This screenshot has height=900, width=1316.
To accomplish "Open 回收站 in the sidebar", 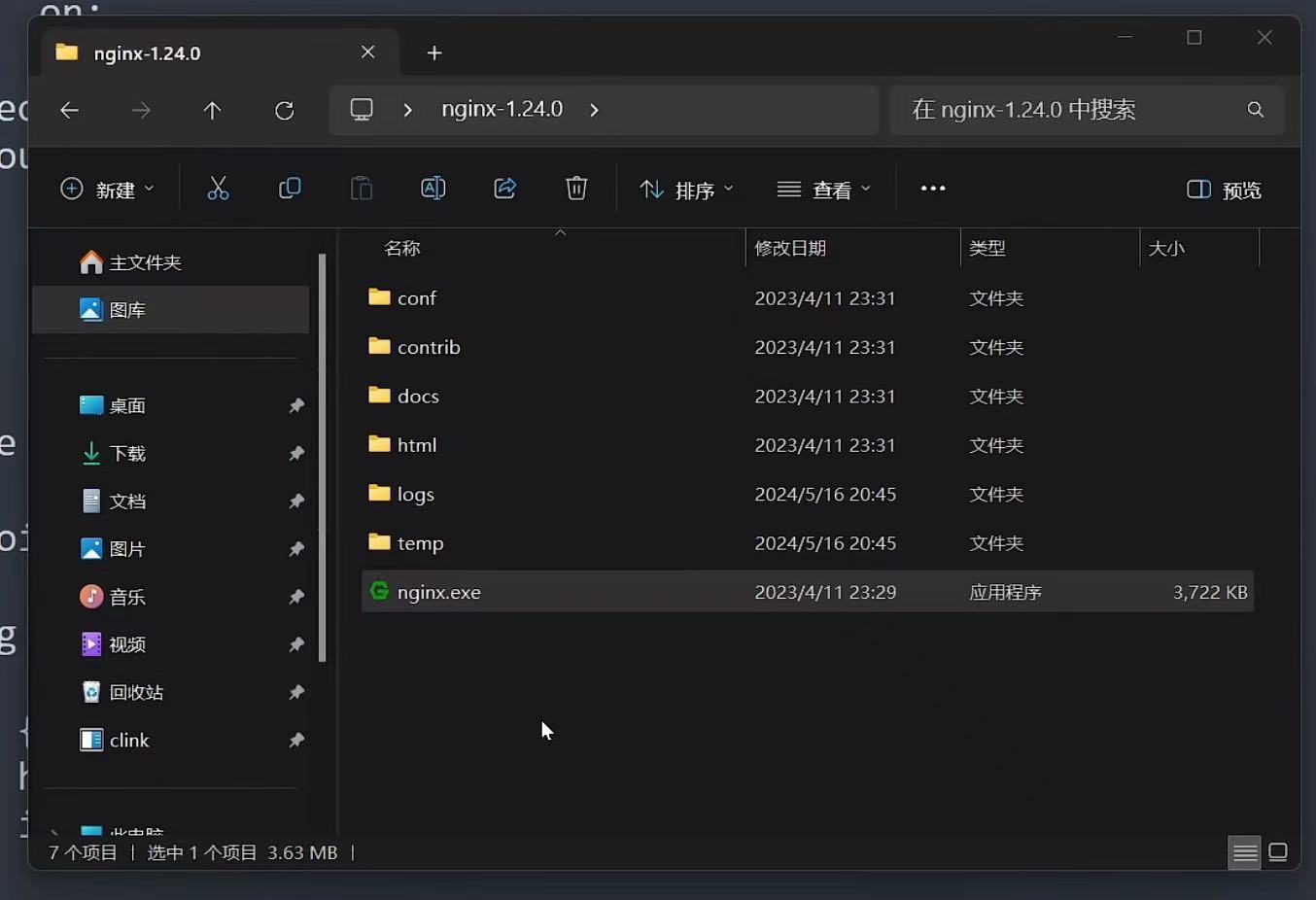I will pyautogui.click(x=171, y=692).
